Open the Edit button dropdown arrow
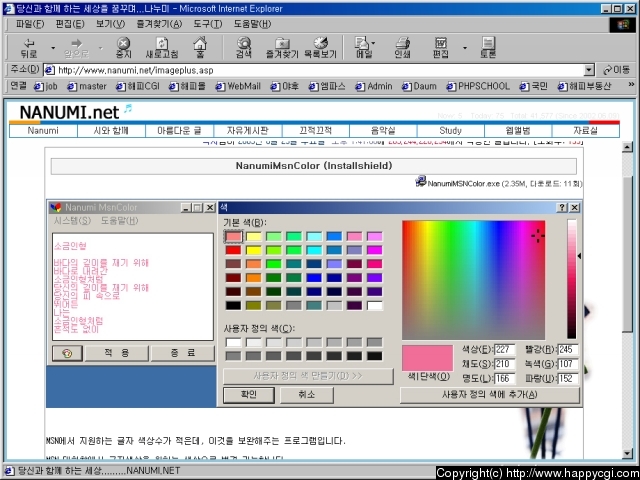The width and height of the screenshot is (640, 480). click(x=465, y=48)
